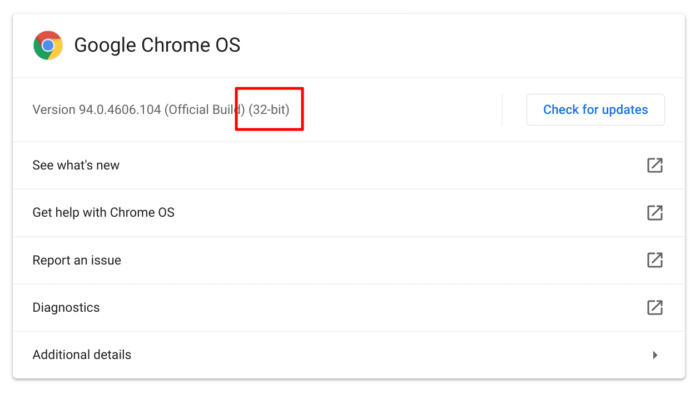The image size is (700, 394).
Task: Open the Additional details section
Action: [349, 355]
